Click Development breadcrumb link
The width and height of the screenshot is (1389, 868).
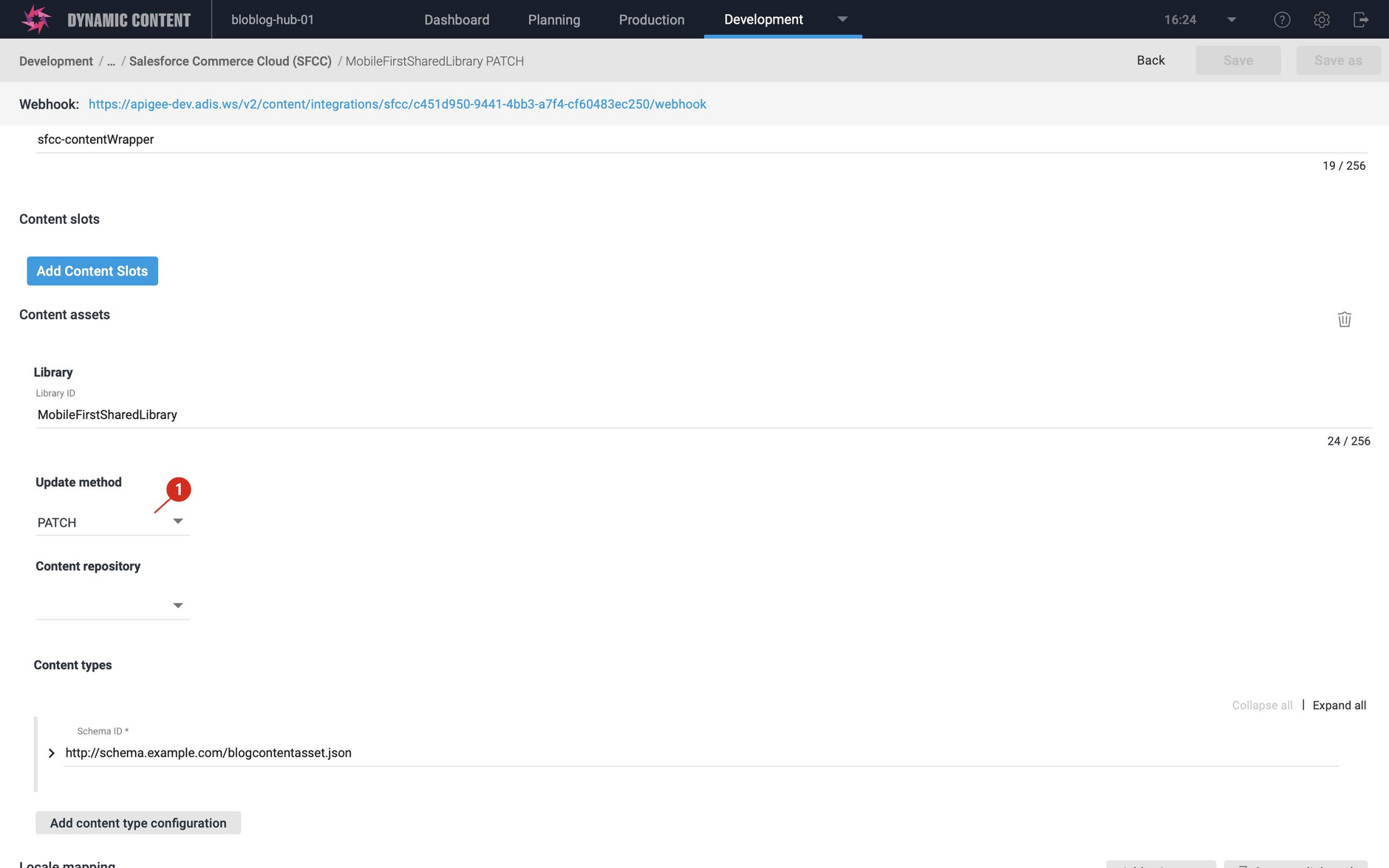pyautogui.click(x=56, y=61)
